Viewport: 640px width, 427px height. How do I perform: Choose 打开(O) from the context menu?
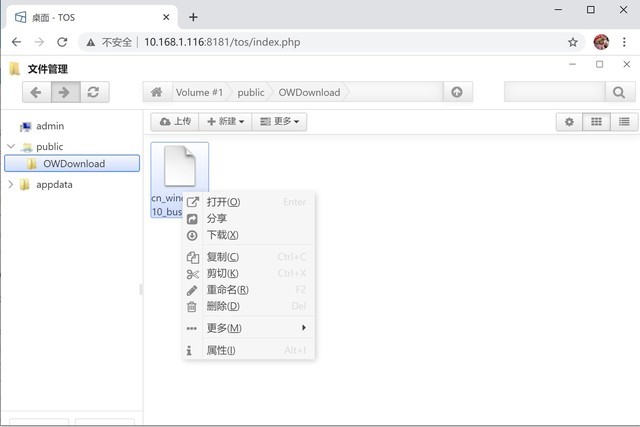249,202
